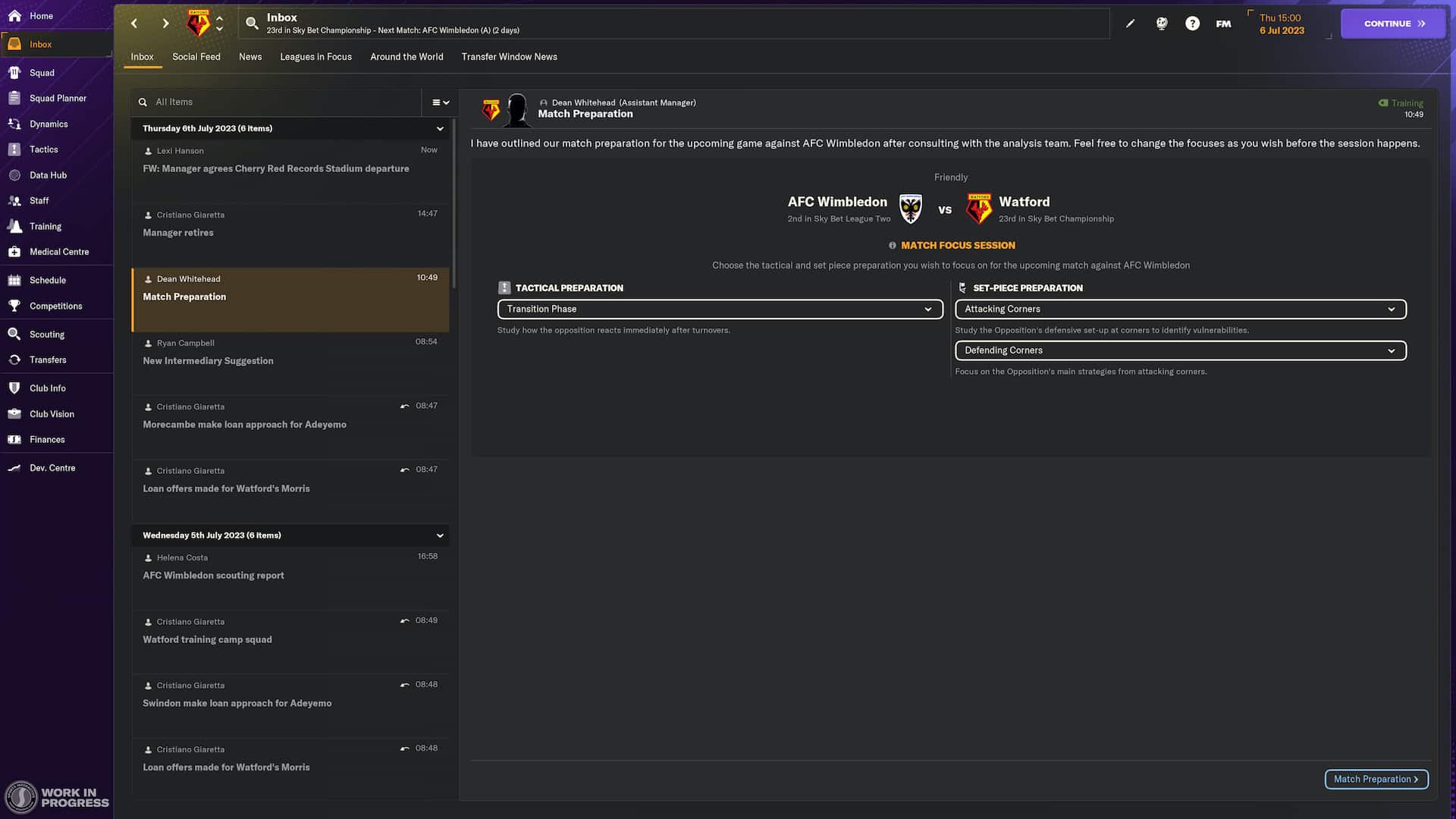Open the Tactical Preparation dropdown showing Transition Phase
Screen dimensions: 1456x819
[x=720, y=309]
